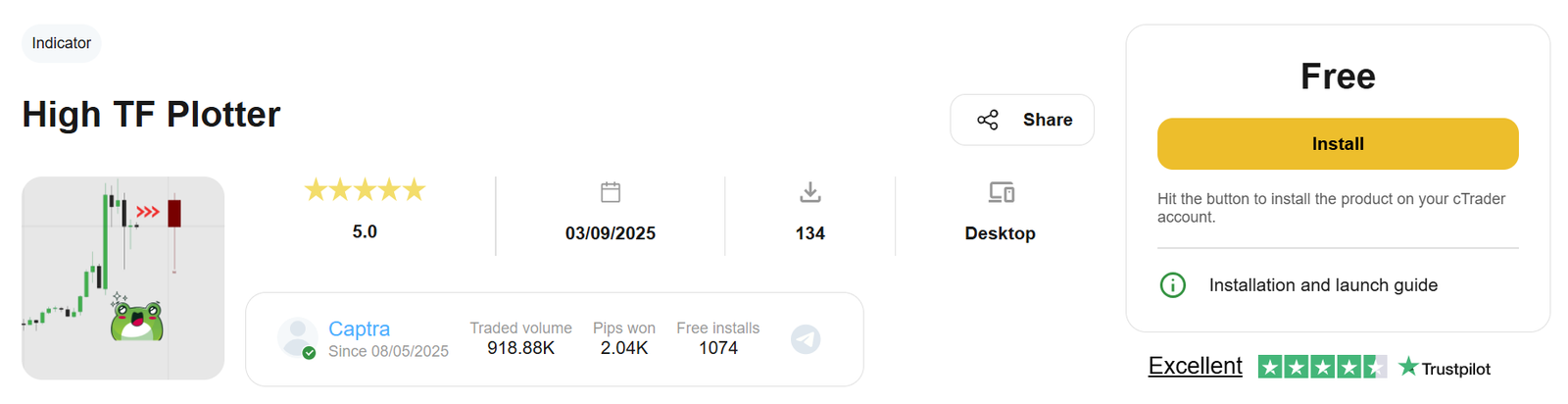Click the Traded volume 918.88K stat

point(520,338)
